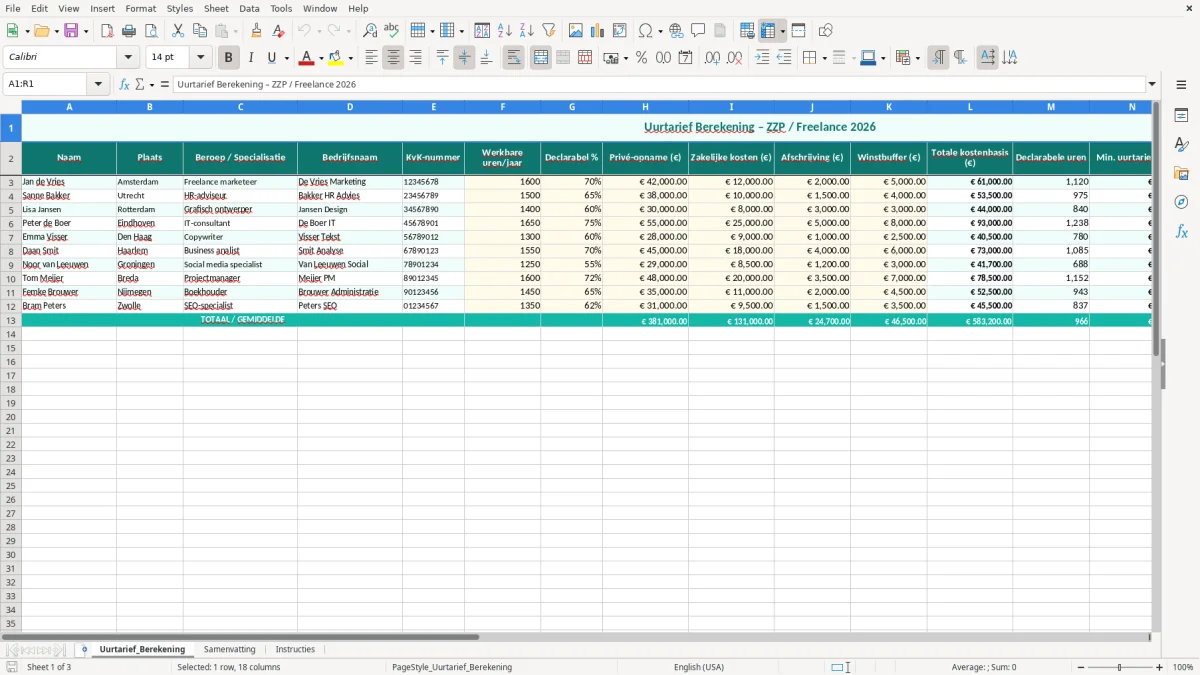
Task: Click the Clear Direct Formatting icon
Action: [x=278, y=31]
